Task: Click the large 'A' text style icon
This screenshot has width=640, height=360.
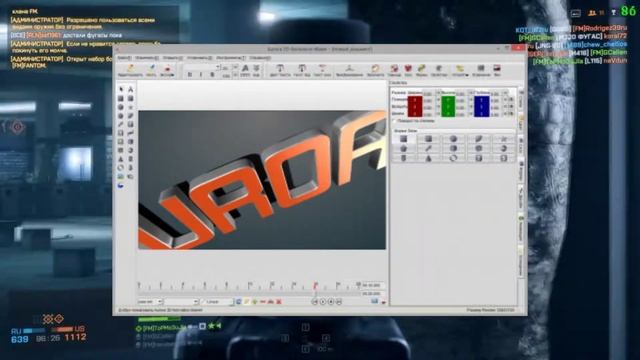Action: point(245,68)
